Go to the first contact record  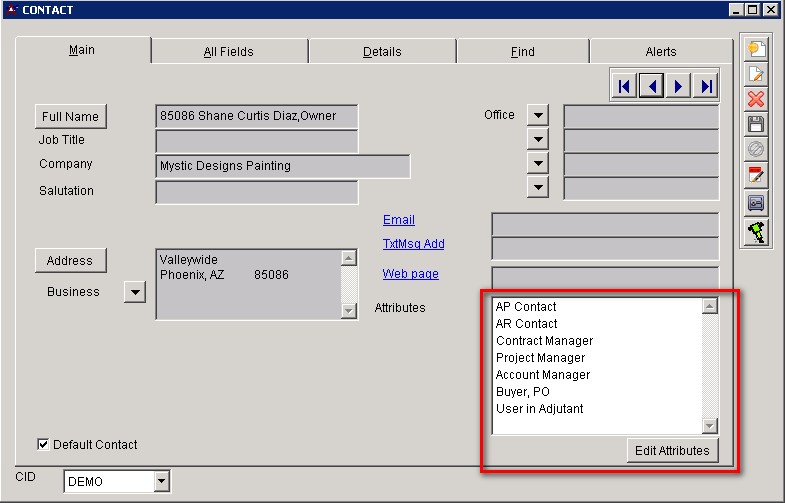pyautogui.click(x=624, y=87)
